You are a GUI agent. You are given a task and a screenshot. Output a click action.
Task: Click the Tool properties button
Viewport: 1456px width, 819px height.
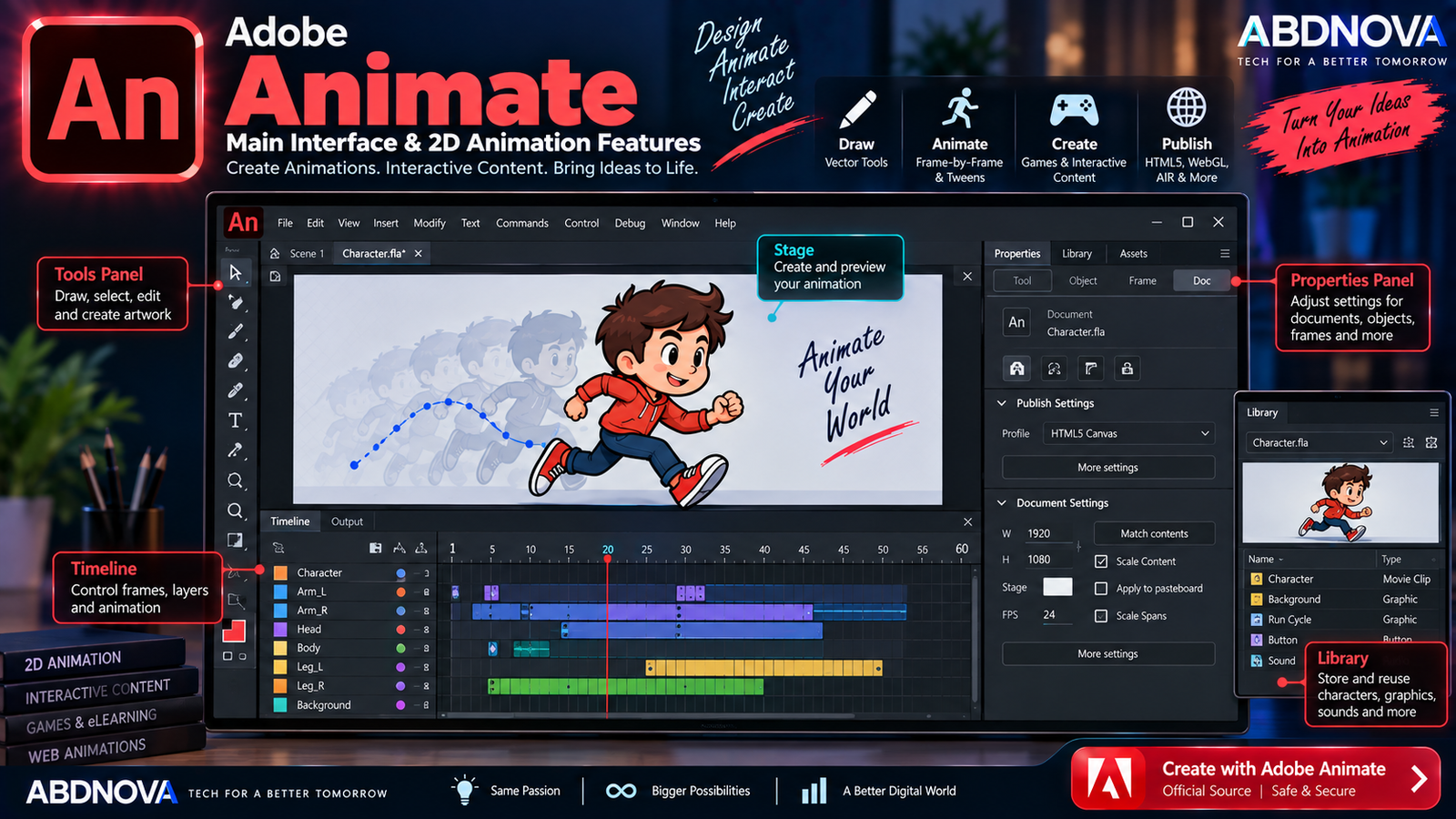tap(1022, 280)
